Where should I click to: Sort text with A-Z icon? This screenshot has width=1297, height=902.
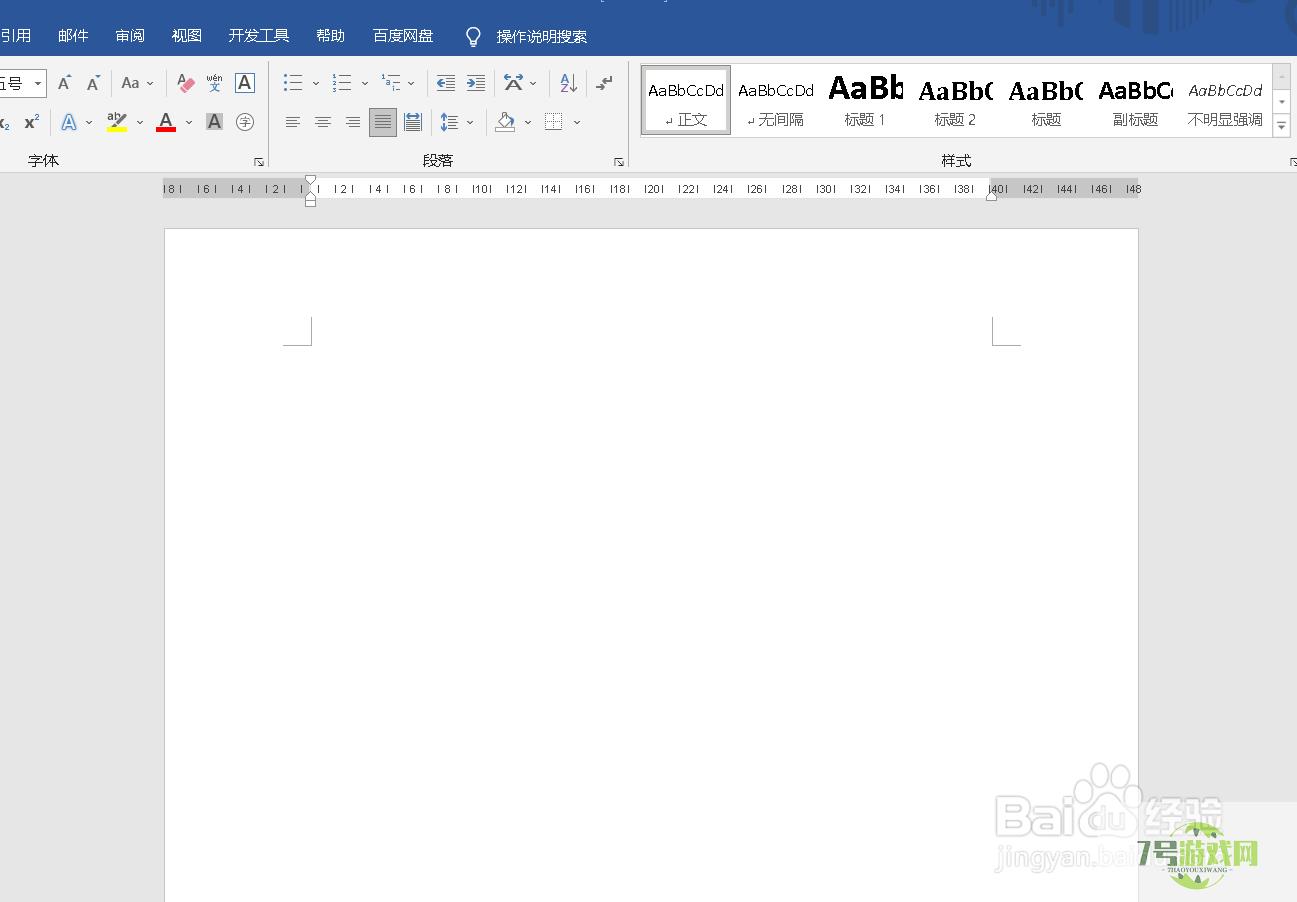point(568,83)
